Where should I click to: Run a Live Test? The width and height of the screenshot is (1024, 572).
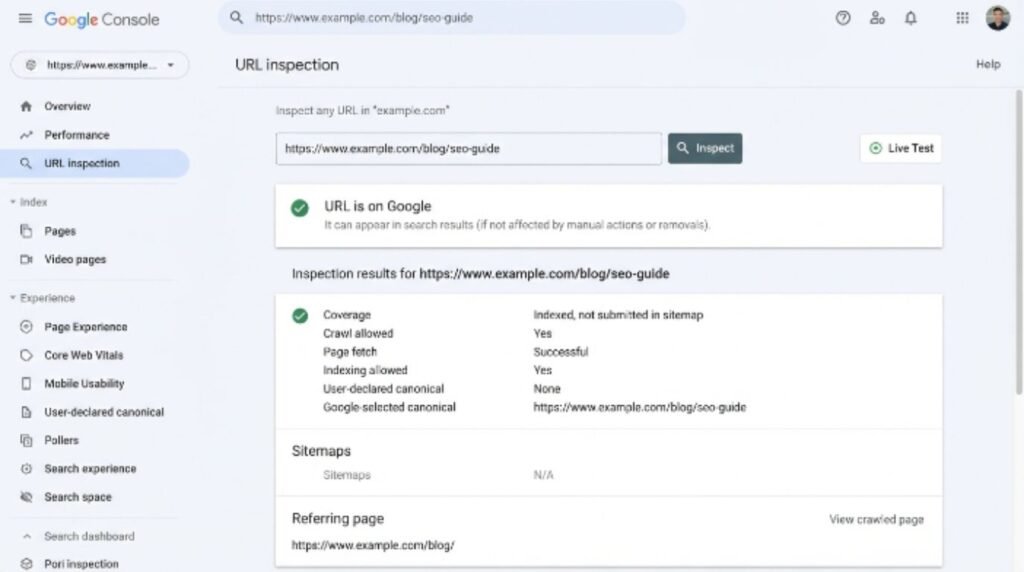(901, 148)
